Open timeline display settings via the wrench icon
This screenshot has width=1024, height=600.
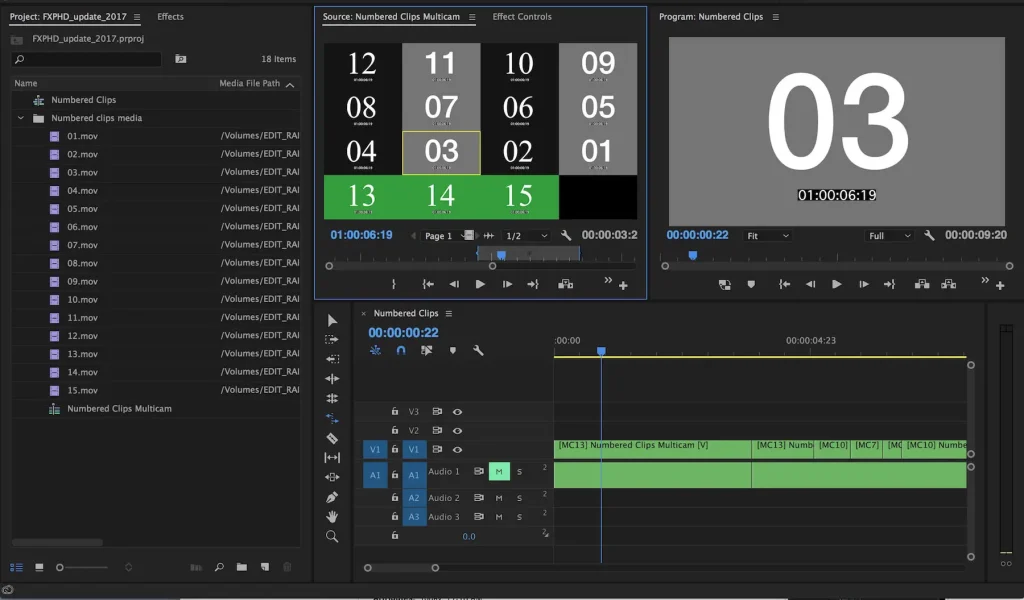[478, 352]
